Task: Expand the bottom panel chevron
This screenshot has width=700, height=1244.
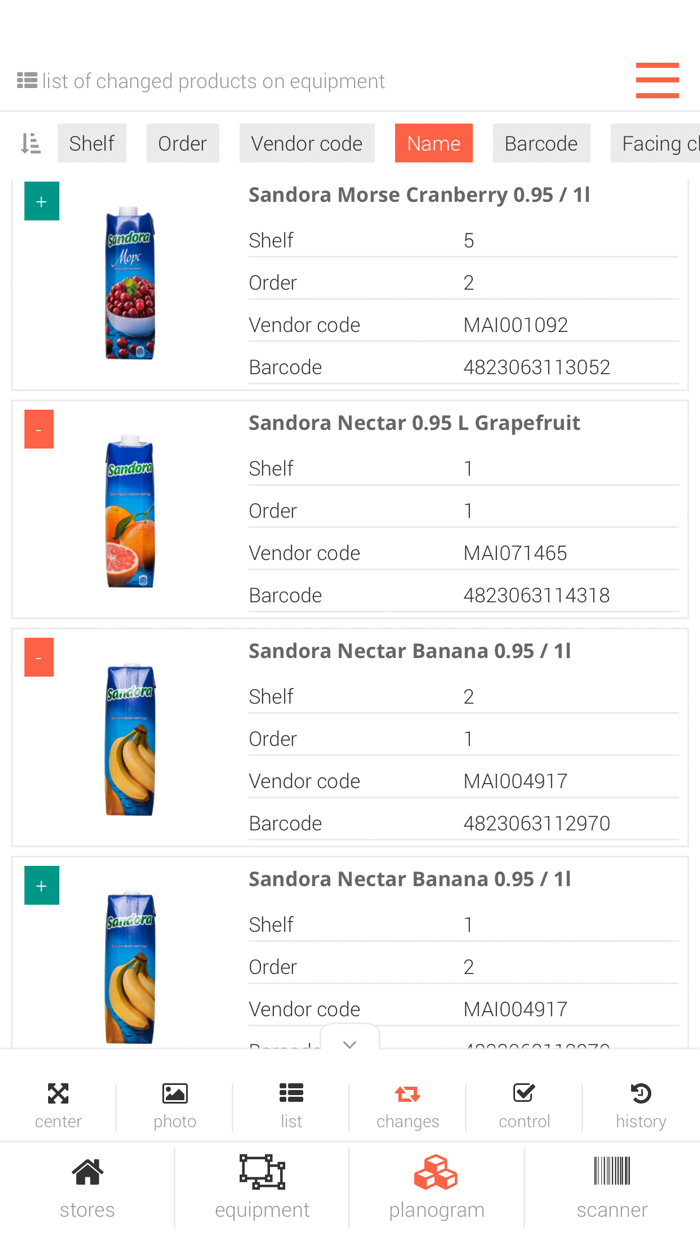Action: pos(349,1044)
